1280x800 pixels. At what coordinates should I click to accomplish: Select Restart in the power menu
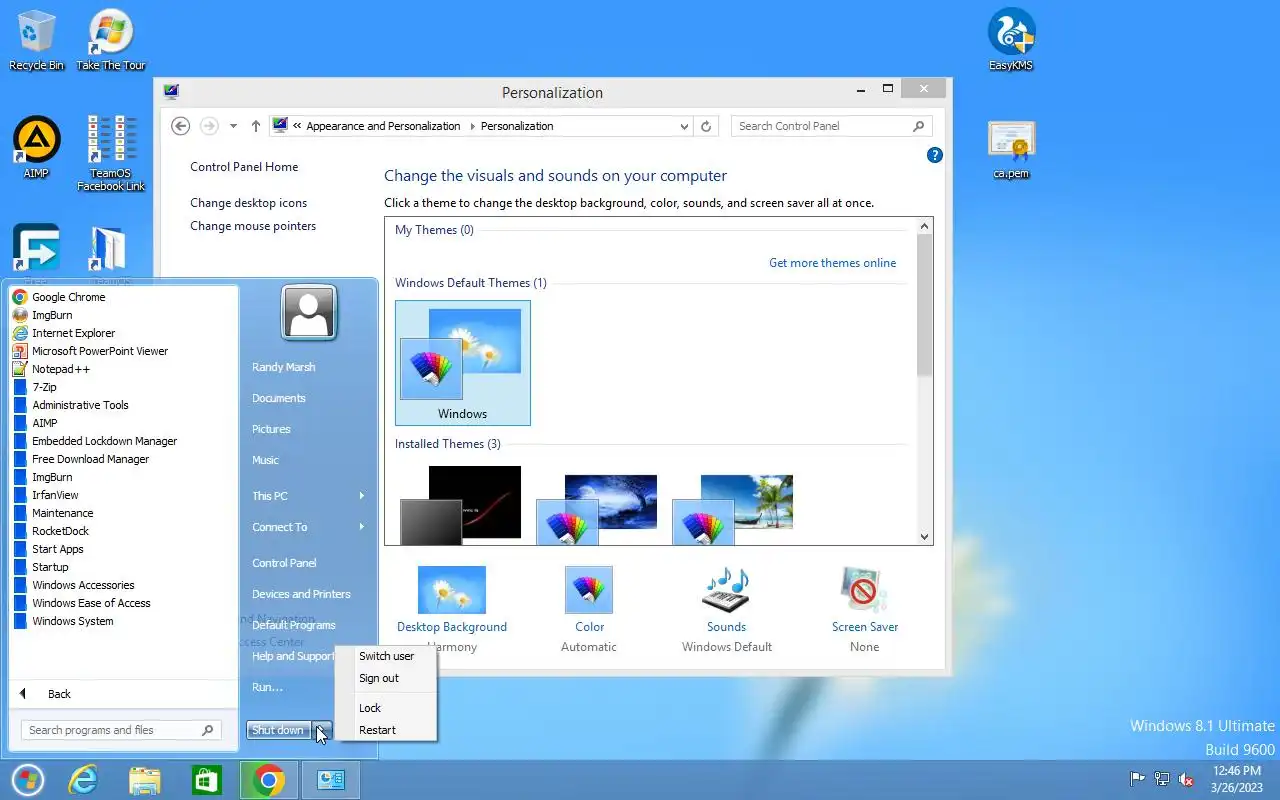tap(386, 730)
